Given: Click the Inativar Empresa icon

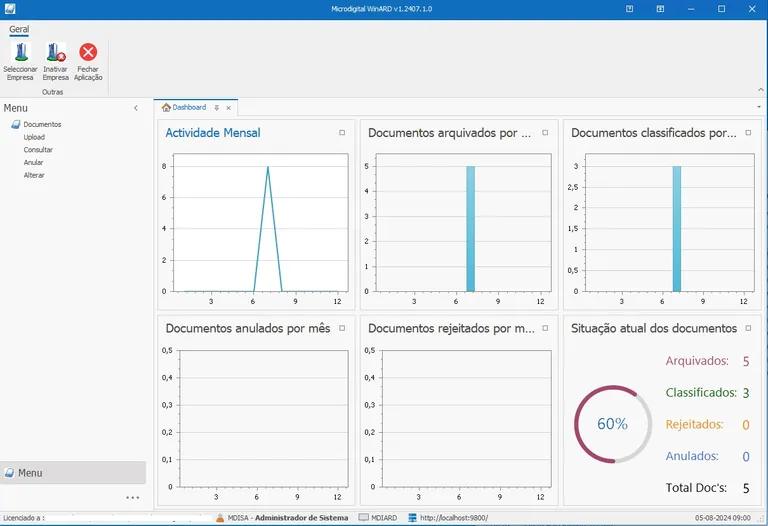Looking at the screenshot, I should [x=55, y=51].
